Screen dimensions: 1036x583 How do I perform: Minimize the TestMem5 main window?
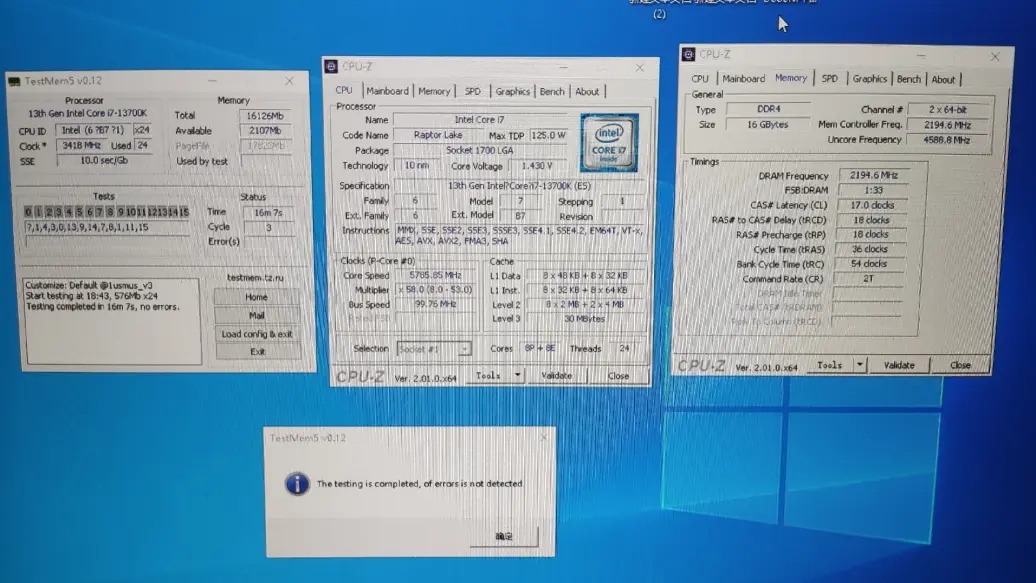[212, 81]
